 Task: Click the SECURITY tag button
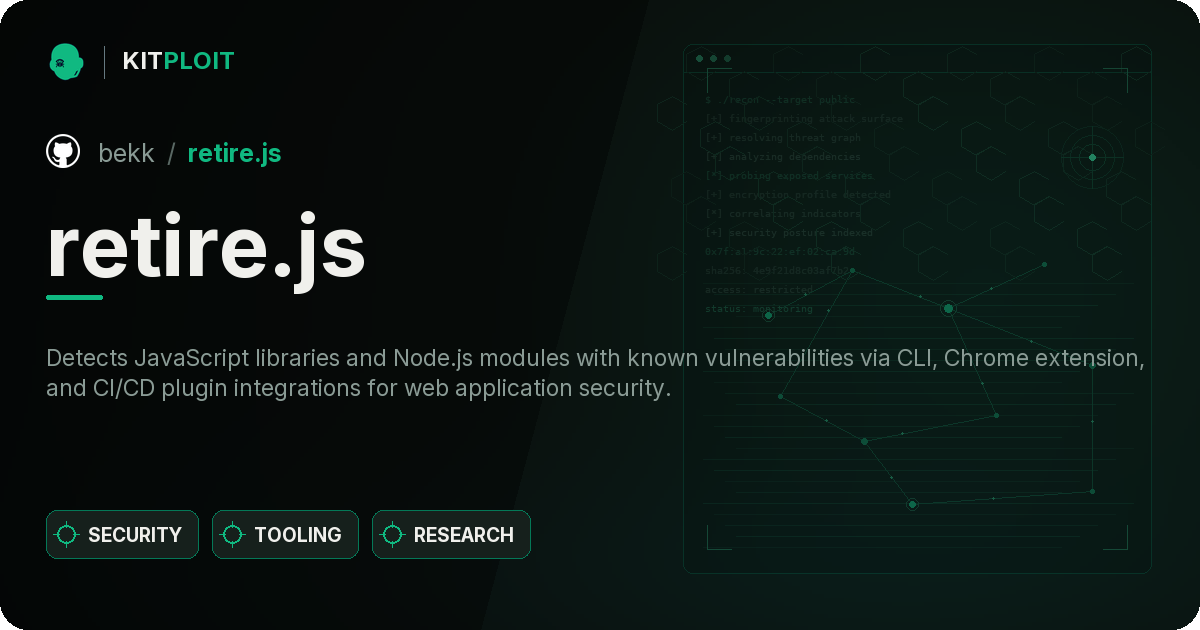tap(122, 535)
